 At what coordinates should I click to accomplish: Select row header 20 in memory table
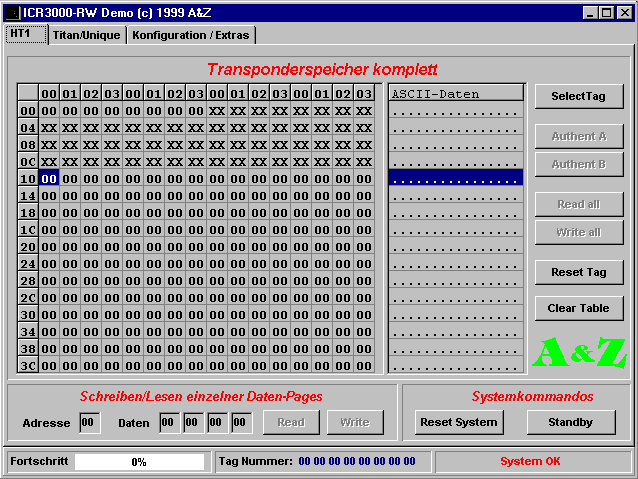pos(28,247)
